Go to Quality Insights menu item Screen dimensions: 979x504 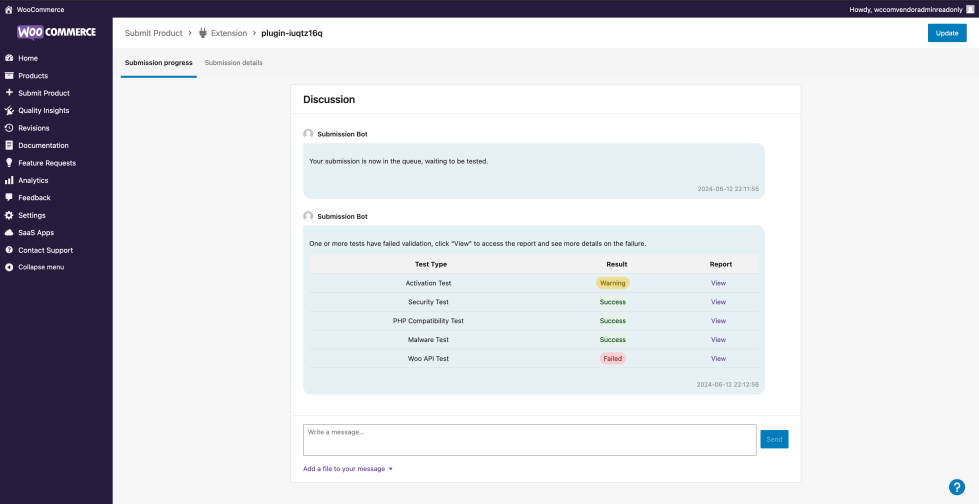point(44,111)
